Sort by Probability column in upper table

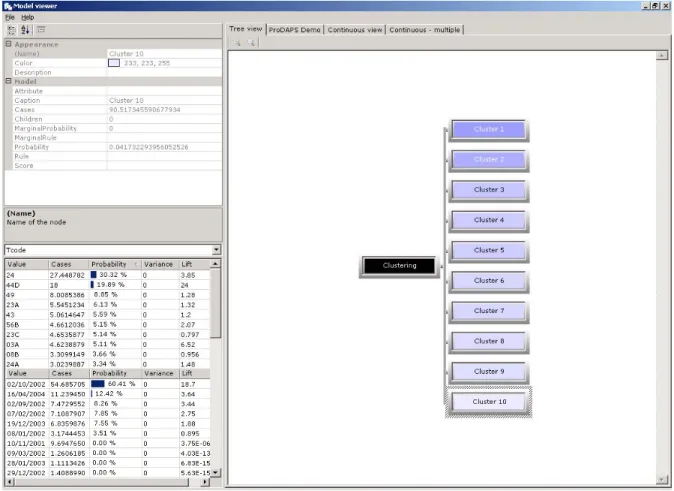click(115, 264)
